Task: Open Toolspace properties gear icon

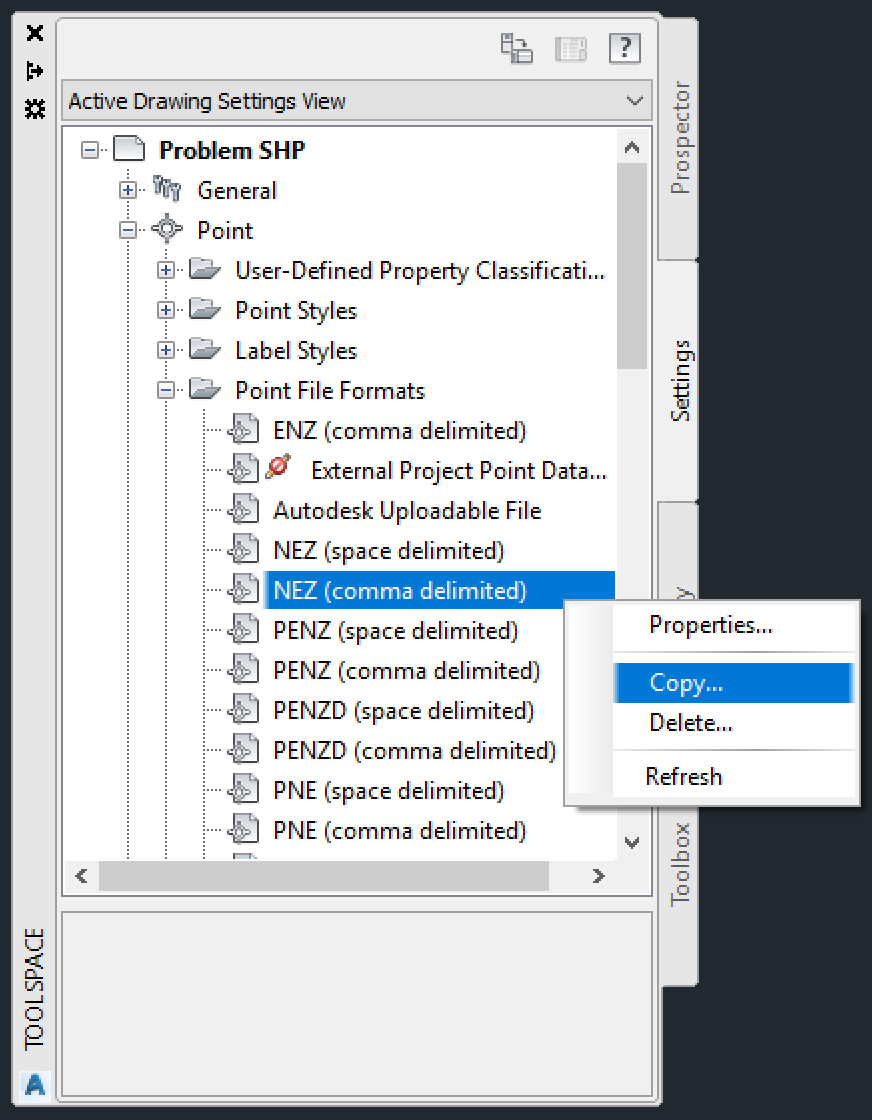Action: [35, 108]
